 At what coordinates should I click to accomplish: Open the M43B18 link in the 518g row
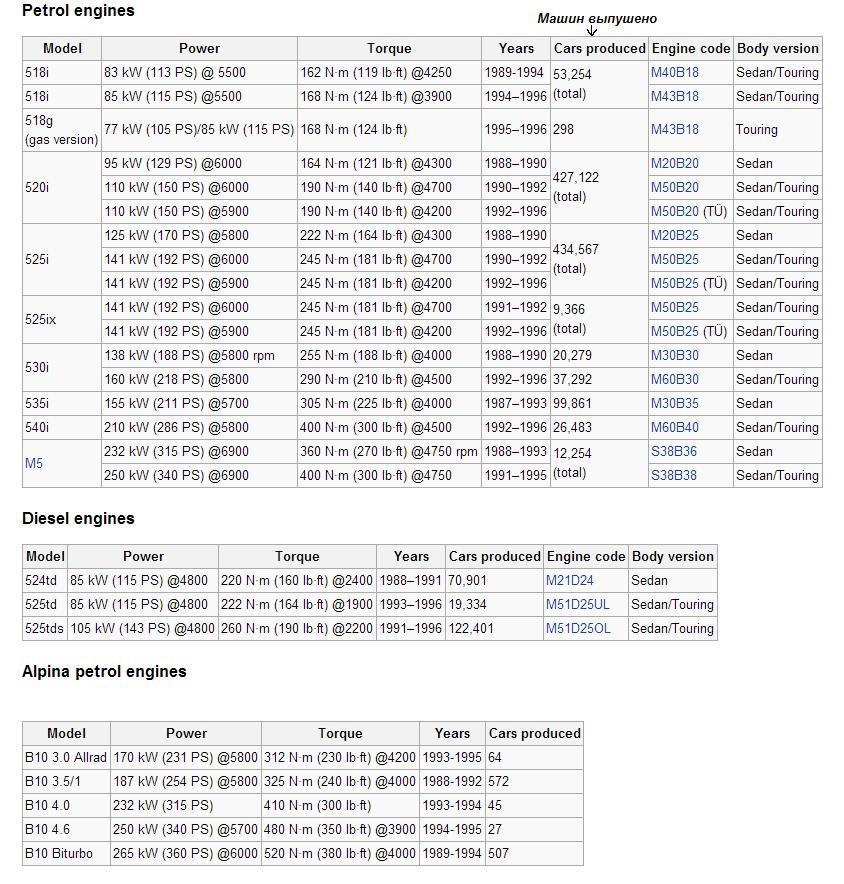tap(674, 130)
